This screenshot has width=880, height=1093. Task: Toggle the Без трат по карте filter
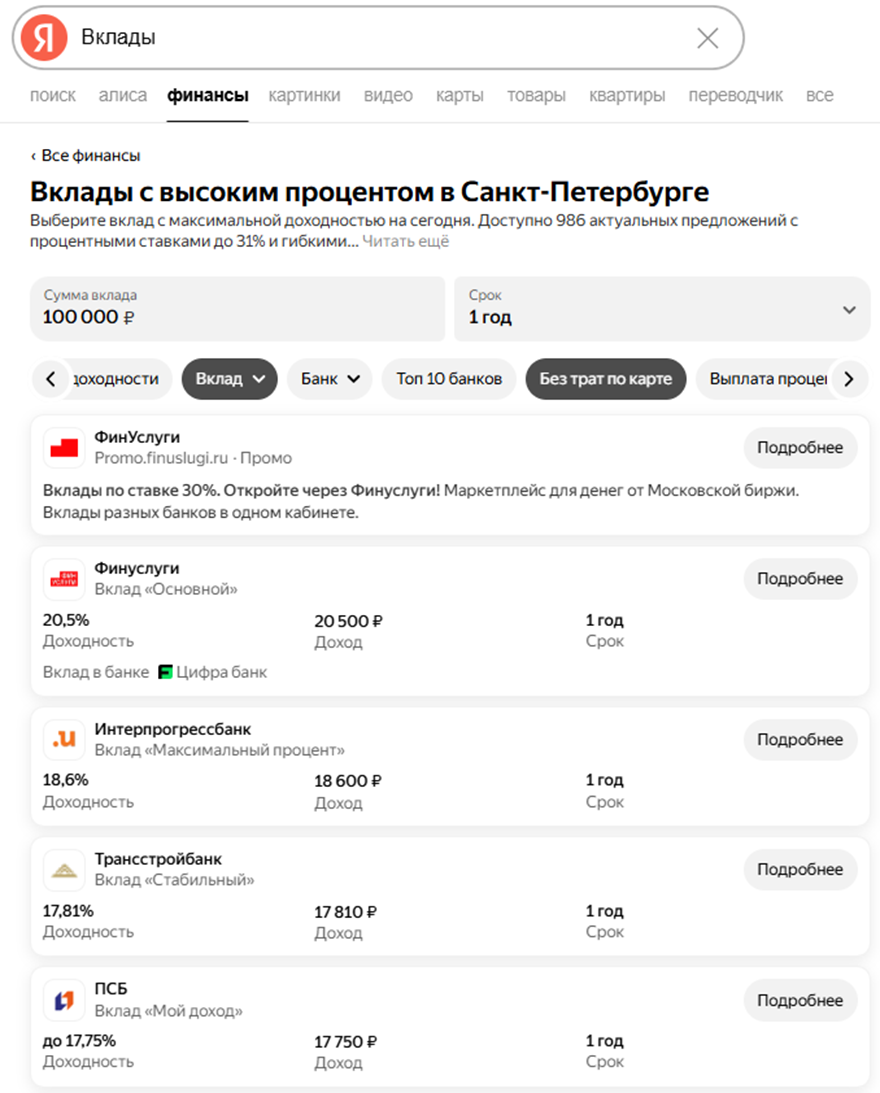(x=605, y=379)
